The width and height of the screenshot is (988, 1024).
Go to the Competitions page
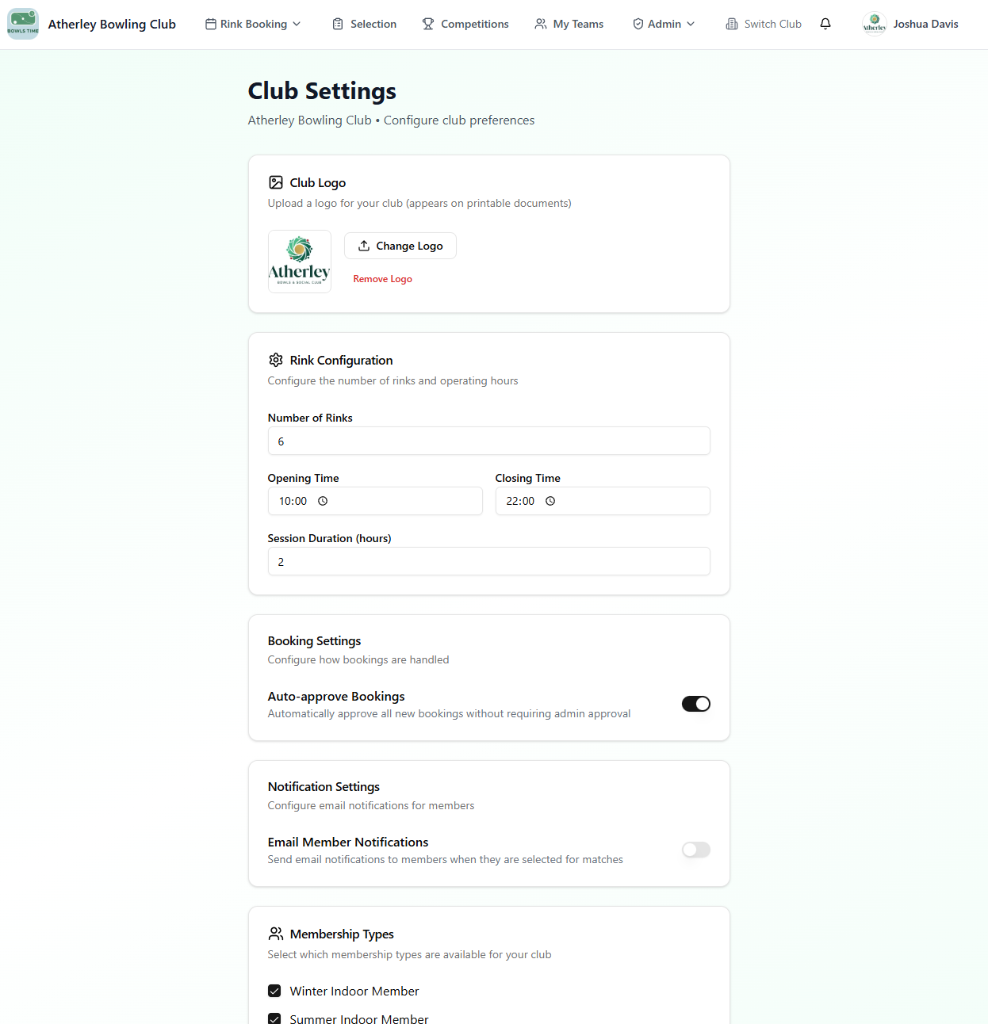coord(465,24)
